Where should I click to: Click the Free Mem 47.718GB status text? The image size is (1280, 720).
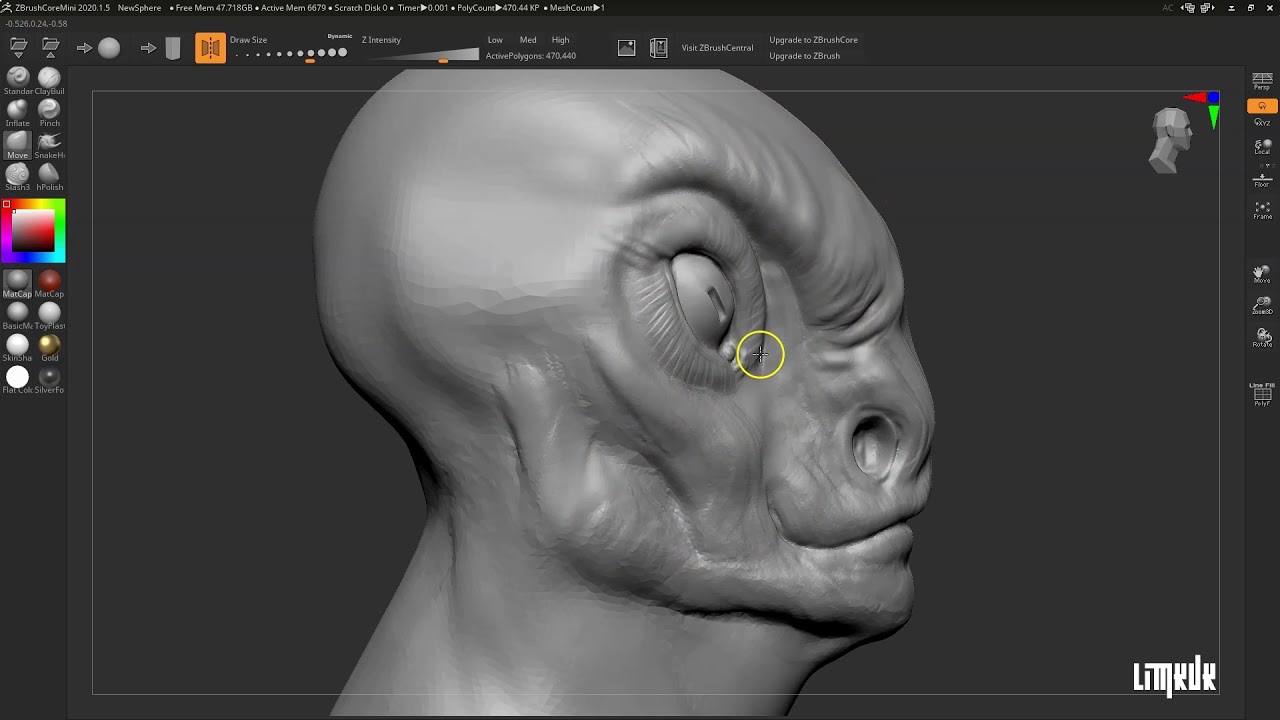point(214,8)
